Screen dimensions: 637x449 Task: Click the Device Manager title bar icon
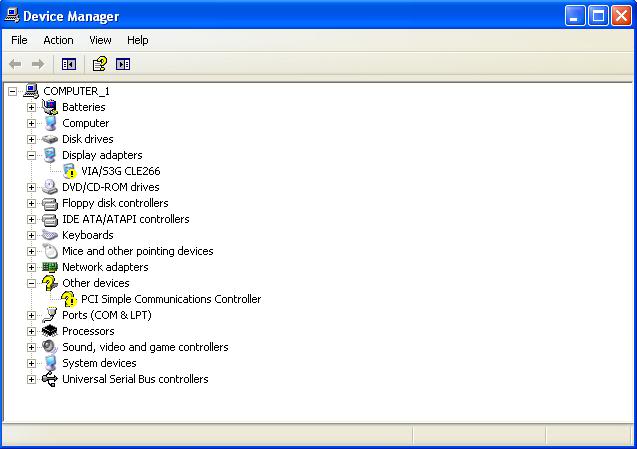(x=12, y=15)
